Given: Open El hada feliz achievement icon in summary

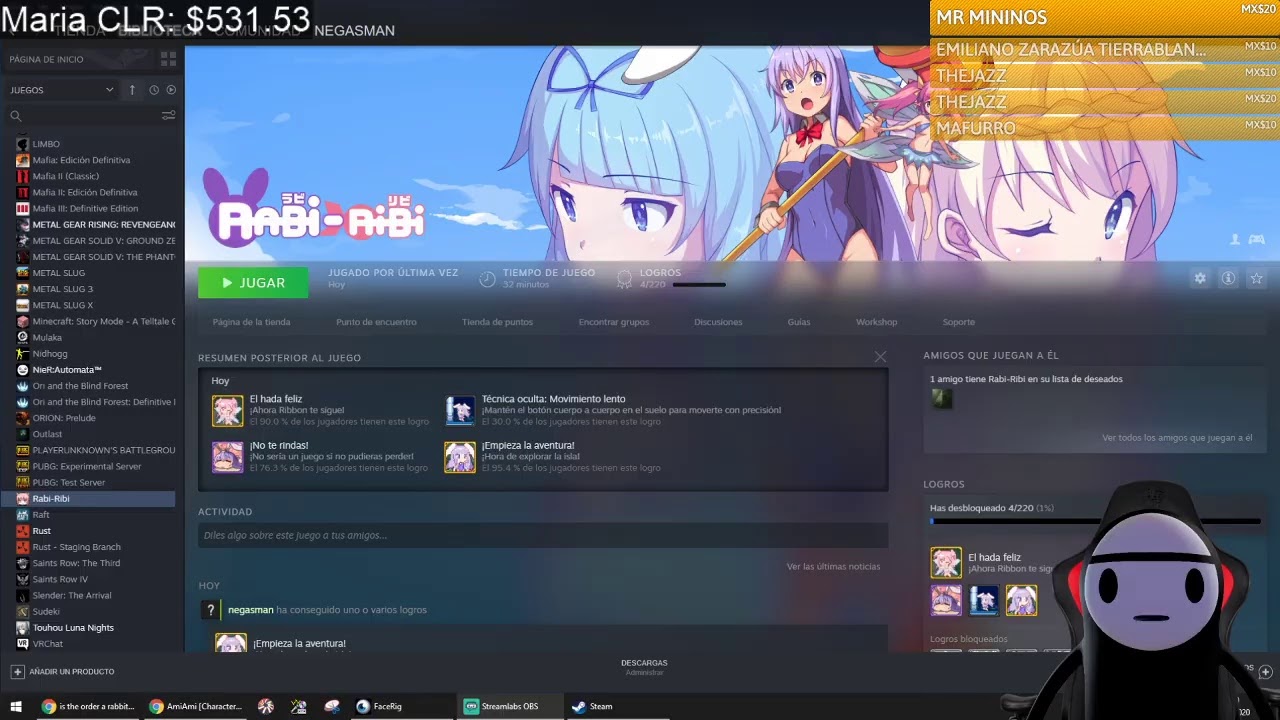Looking at the screenshot, I should pos(227,411).
